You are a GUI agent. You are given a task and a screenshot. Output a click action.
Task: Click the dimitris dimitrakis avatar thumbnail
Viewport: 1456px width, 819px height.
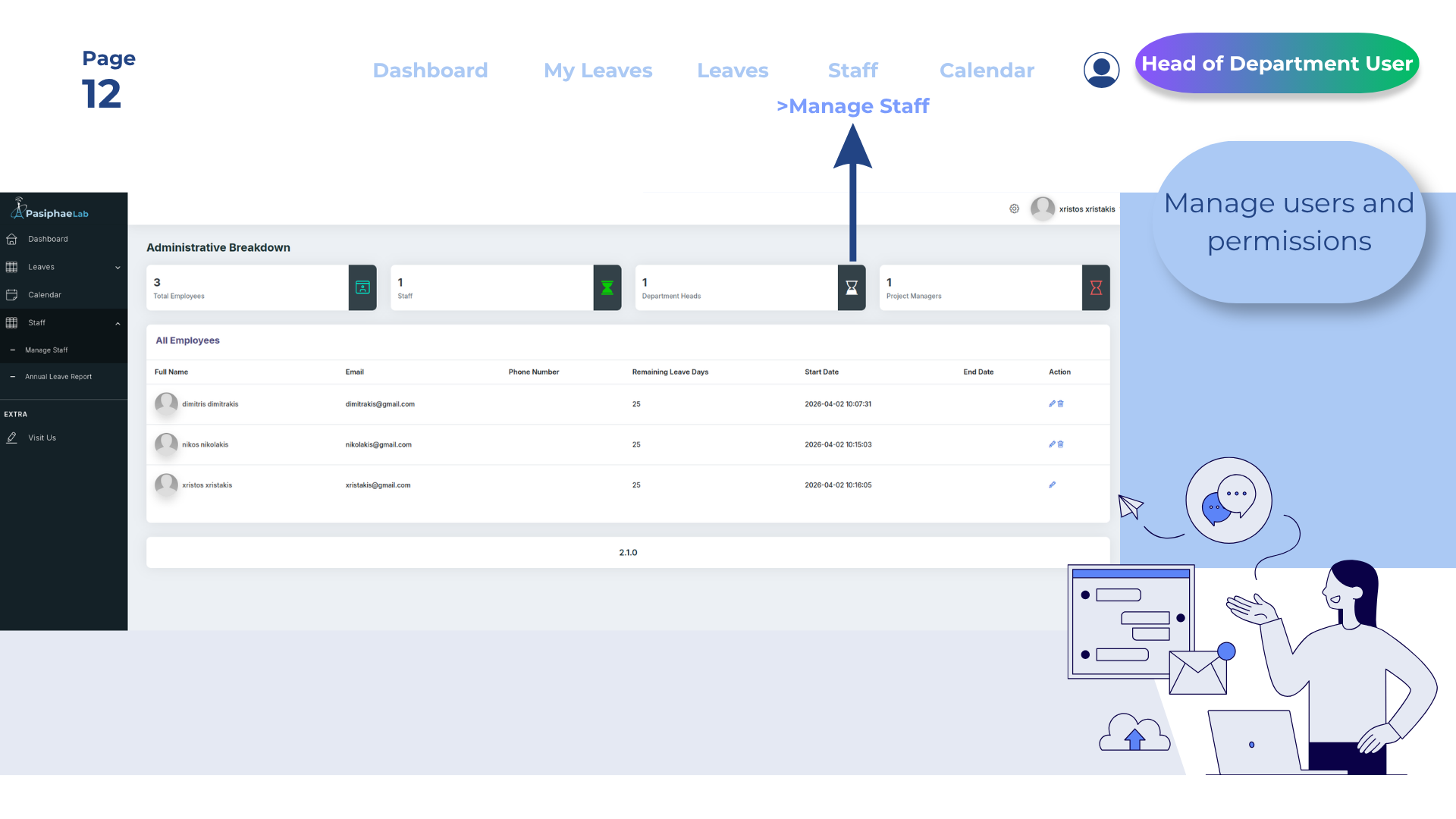[x=166, y=403]
